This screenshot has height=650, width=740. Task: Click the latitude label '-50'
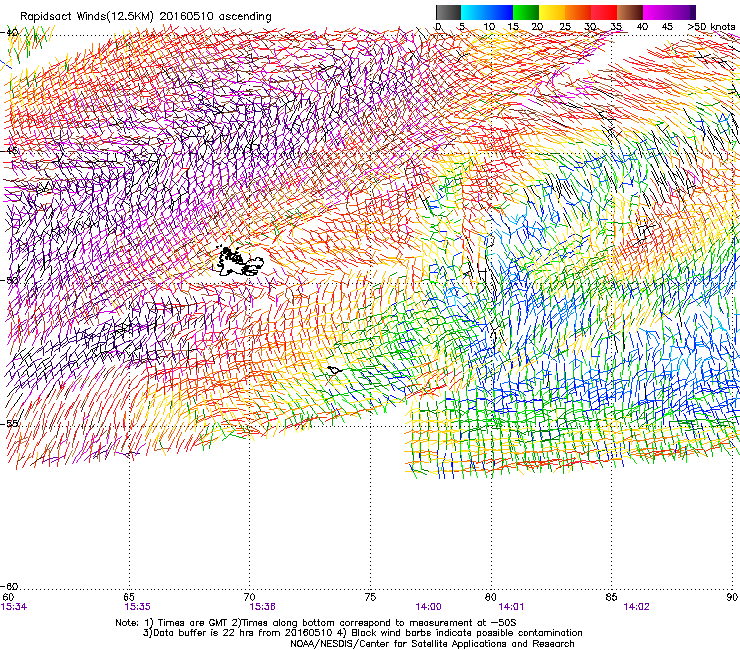[x=9, y=280]
